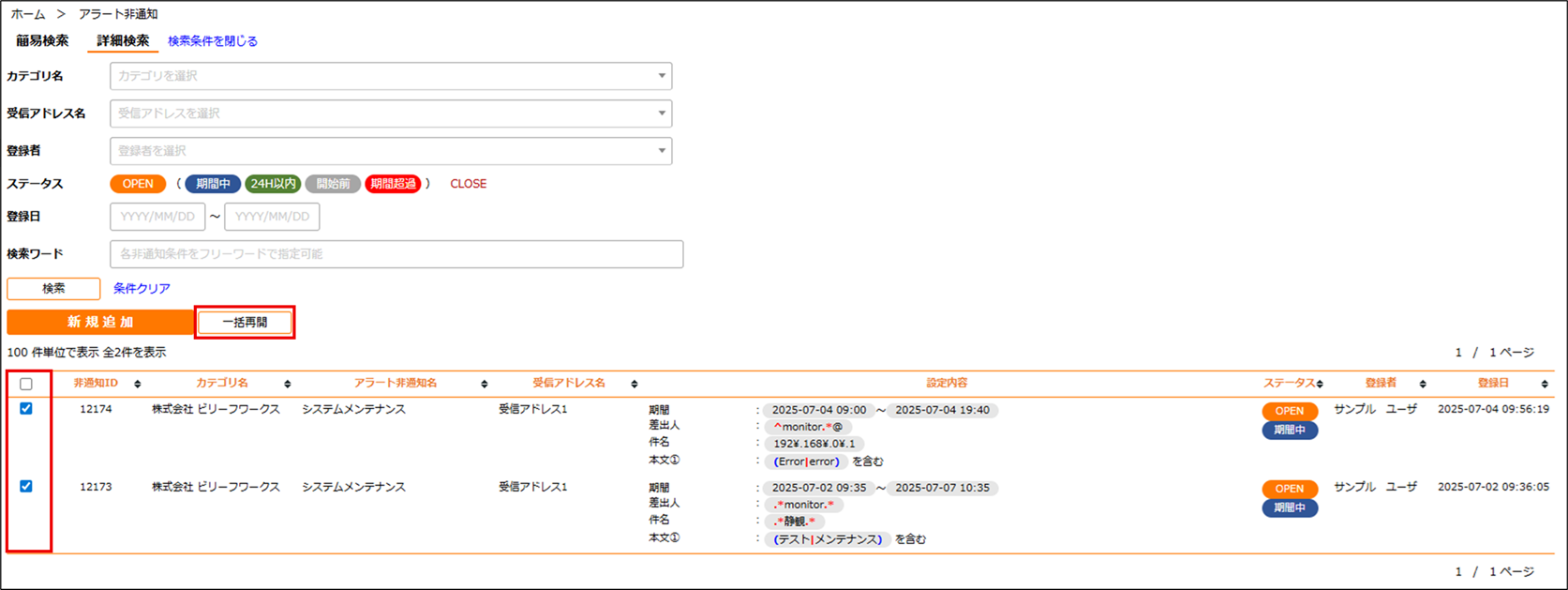Click the OPEN badge in row 12174
1568x590 pixels.
(1290, 411)
